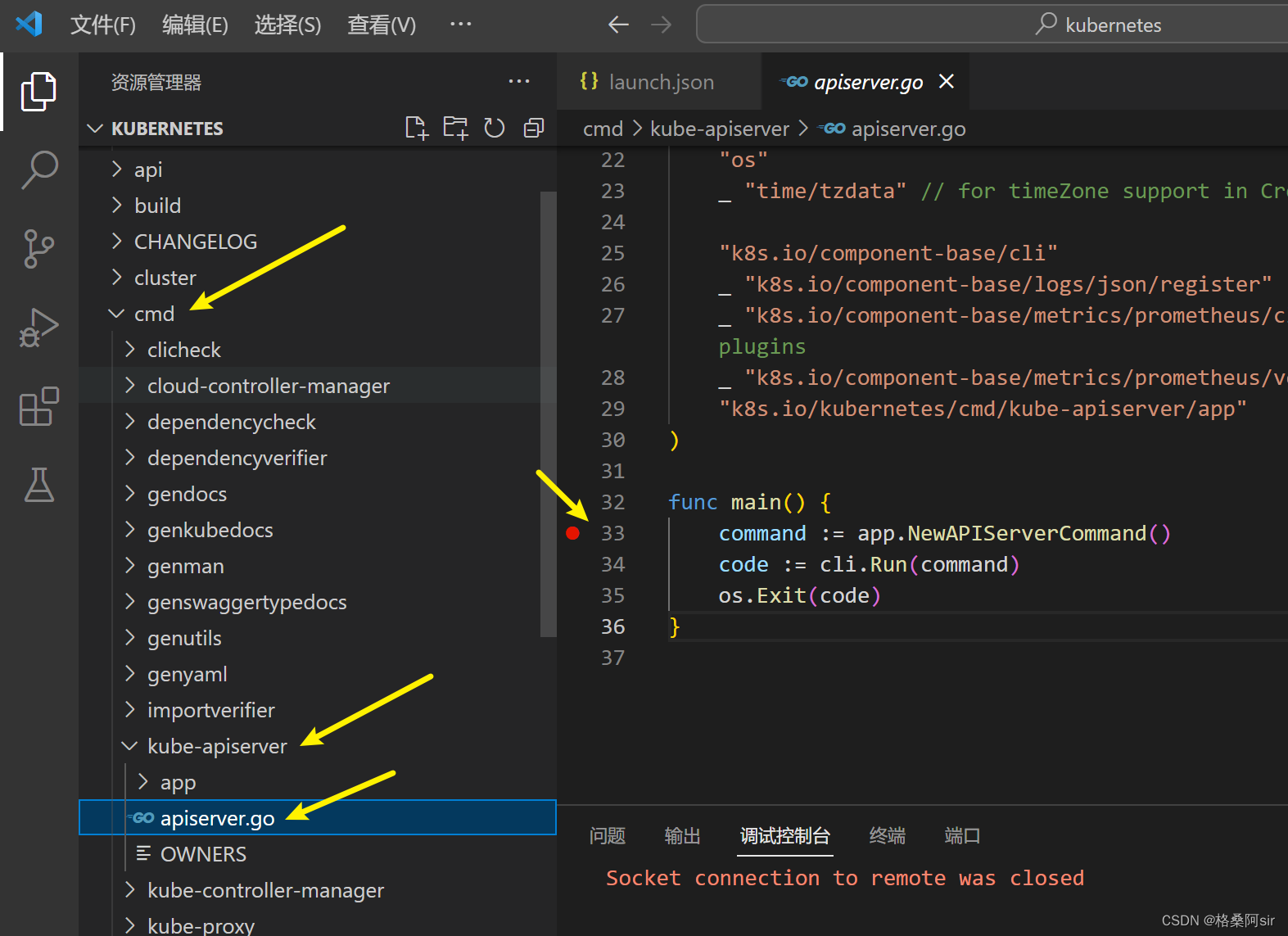Viewport: 1288px width, 936px height.
Task: Create a new file in KUBERNETES
Action: coord(417,128)
